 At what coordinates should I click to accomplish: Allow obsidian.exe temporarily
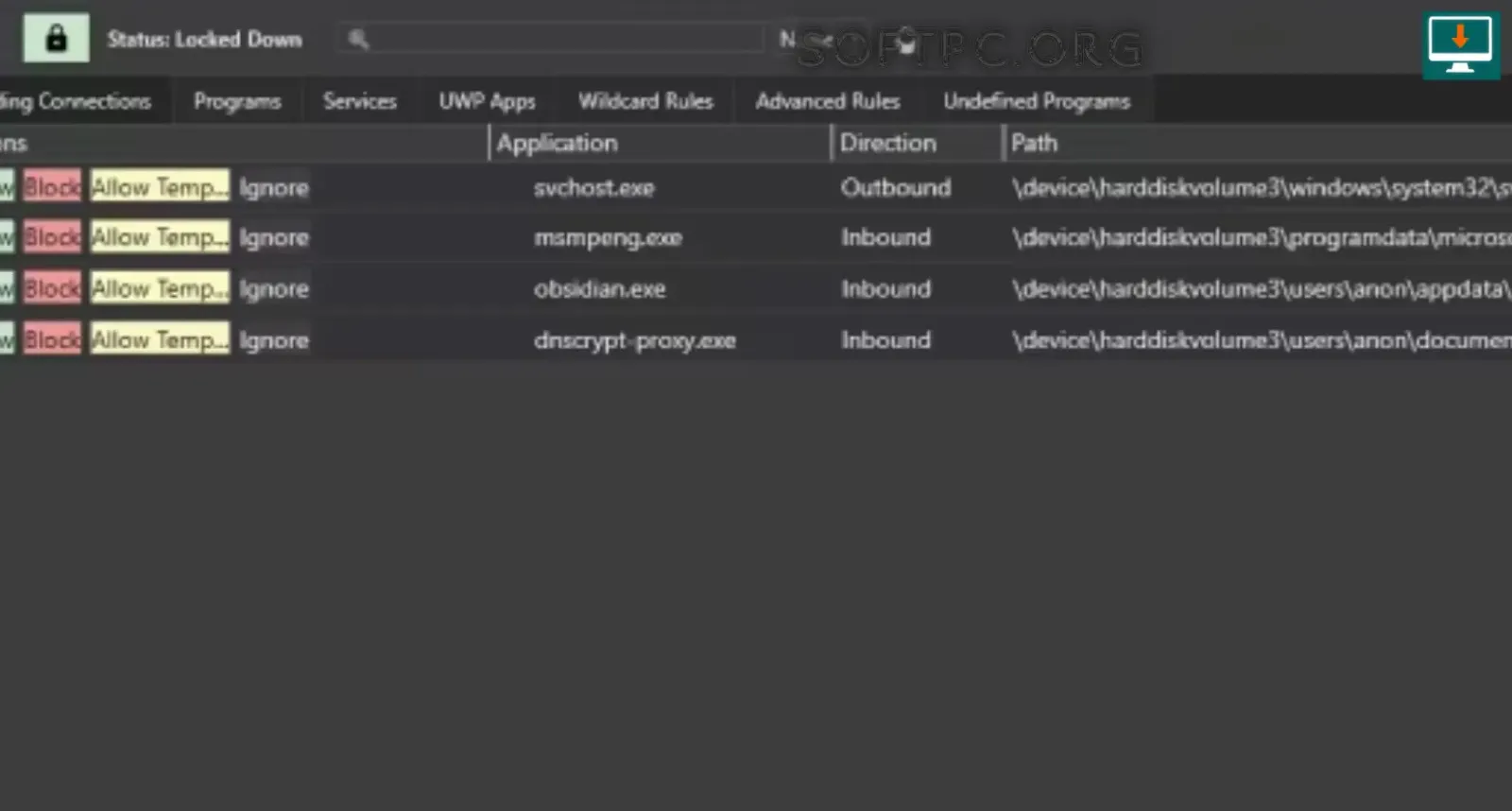click(160, 288)
